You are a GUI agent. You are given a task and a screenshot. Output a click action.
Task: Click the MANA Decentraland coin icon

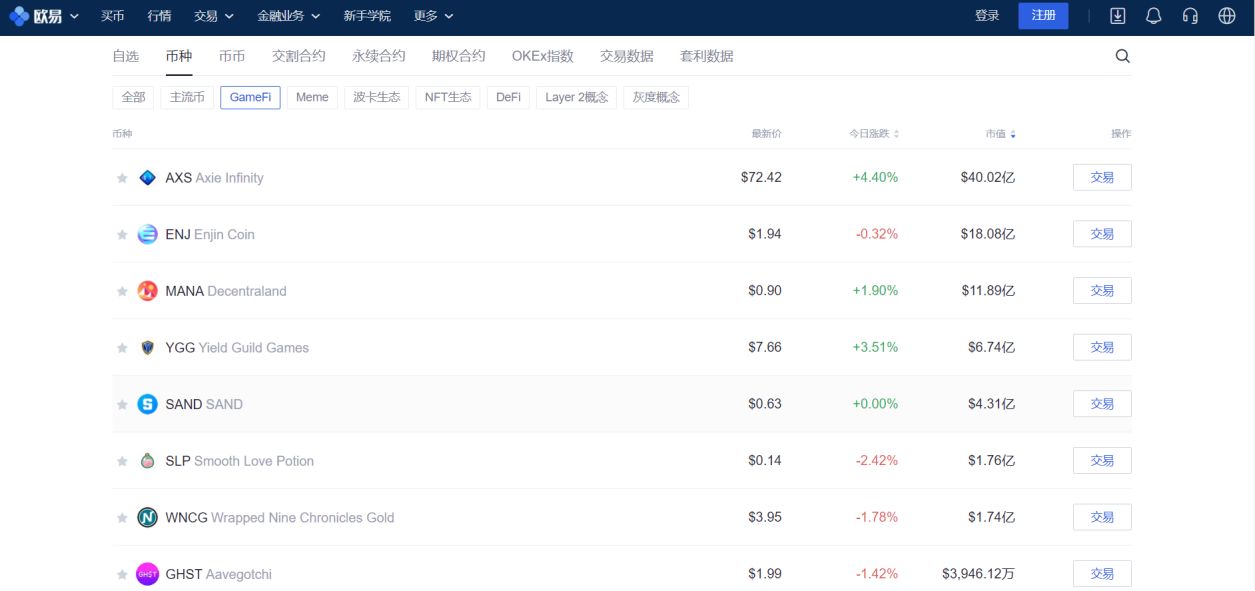pyautogui.click(x=147, y=291)
